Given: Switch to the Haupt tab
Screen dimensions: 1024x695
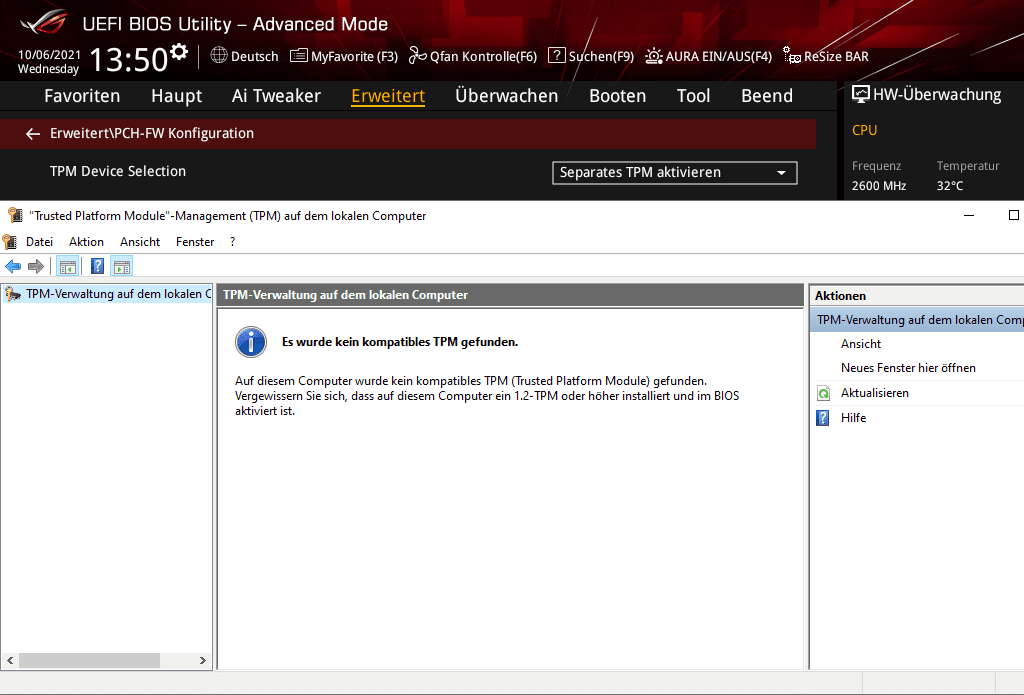Looking at the screenshot, I should pos(176,96).
